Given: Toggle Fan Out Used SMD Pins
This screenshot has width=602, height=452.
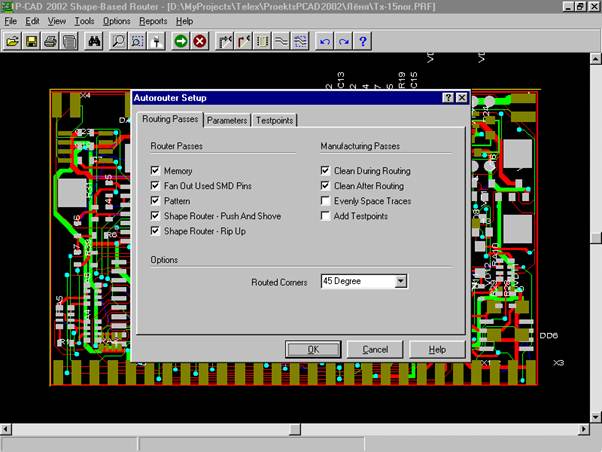Looking at the screenshot, I should point(155,186).
